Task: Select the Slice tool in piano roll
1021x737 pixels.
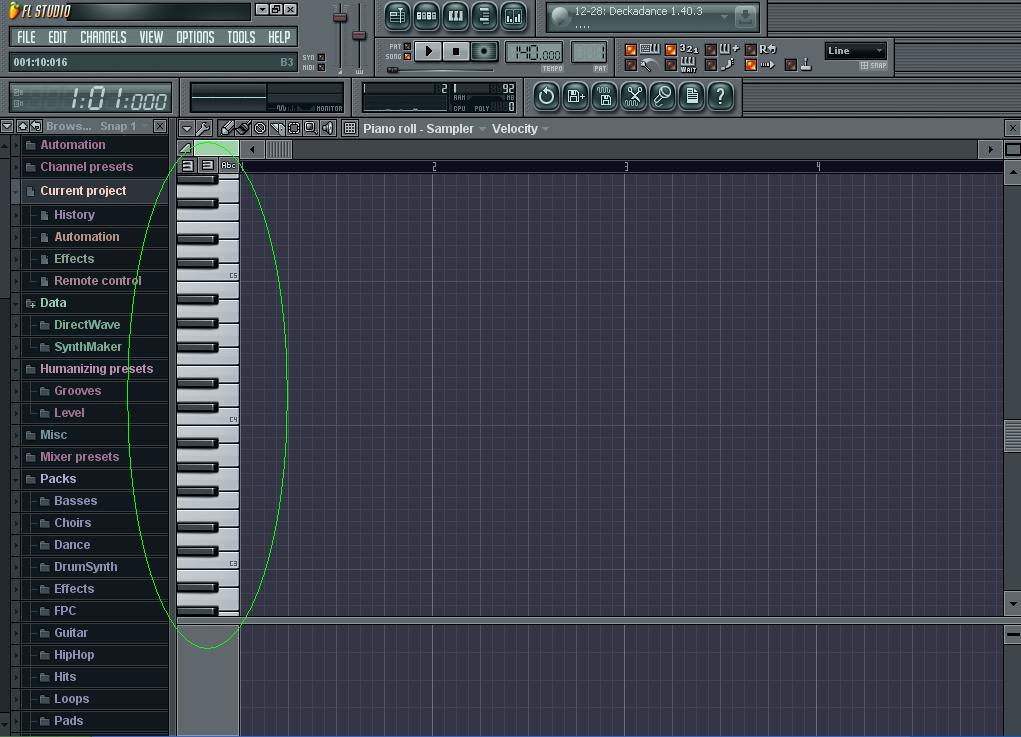Action: [277, 128]
